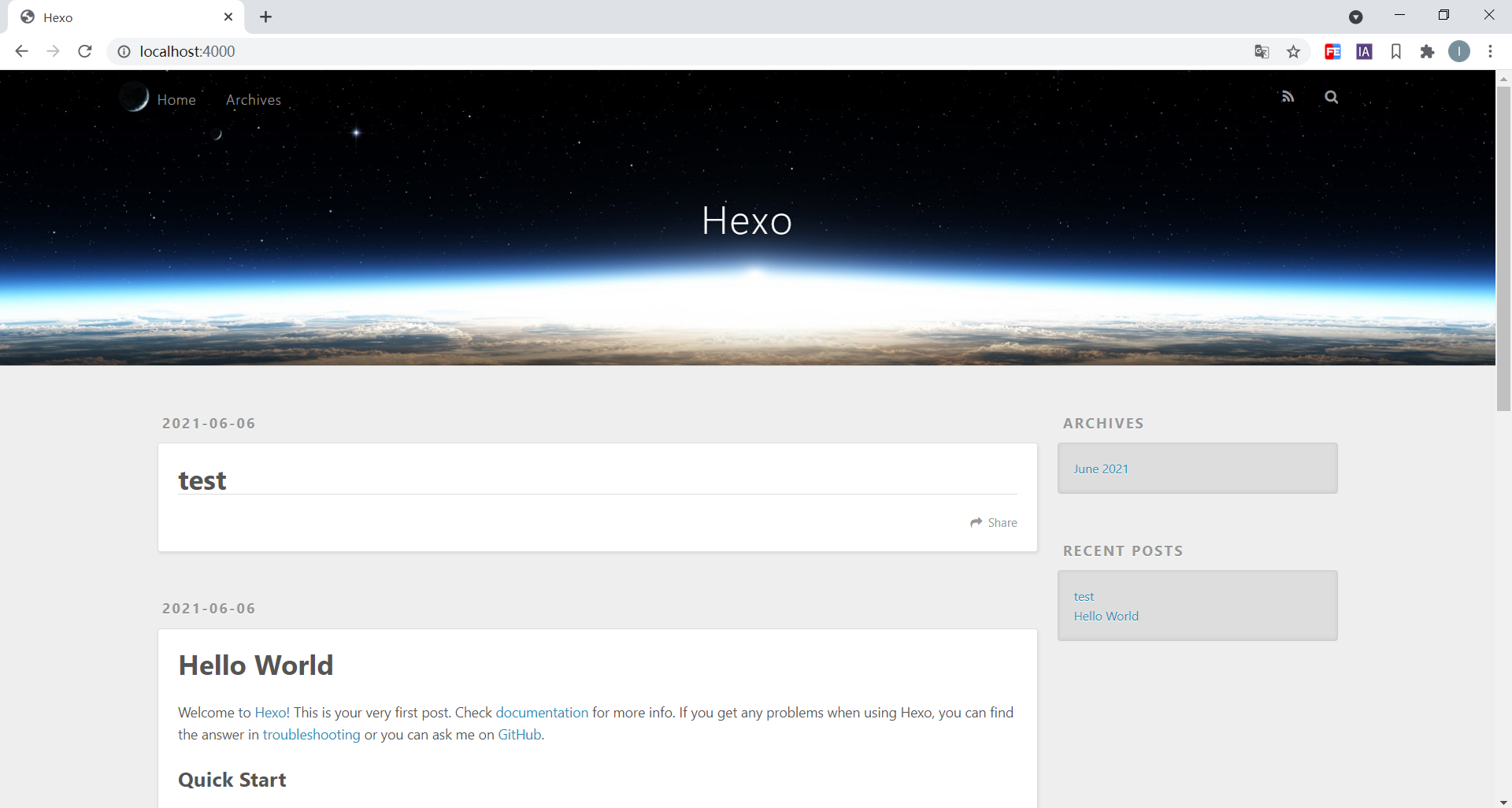Open the 'test' post title
Viewport: 1512px width, 808px height.
202,480
